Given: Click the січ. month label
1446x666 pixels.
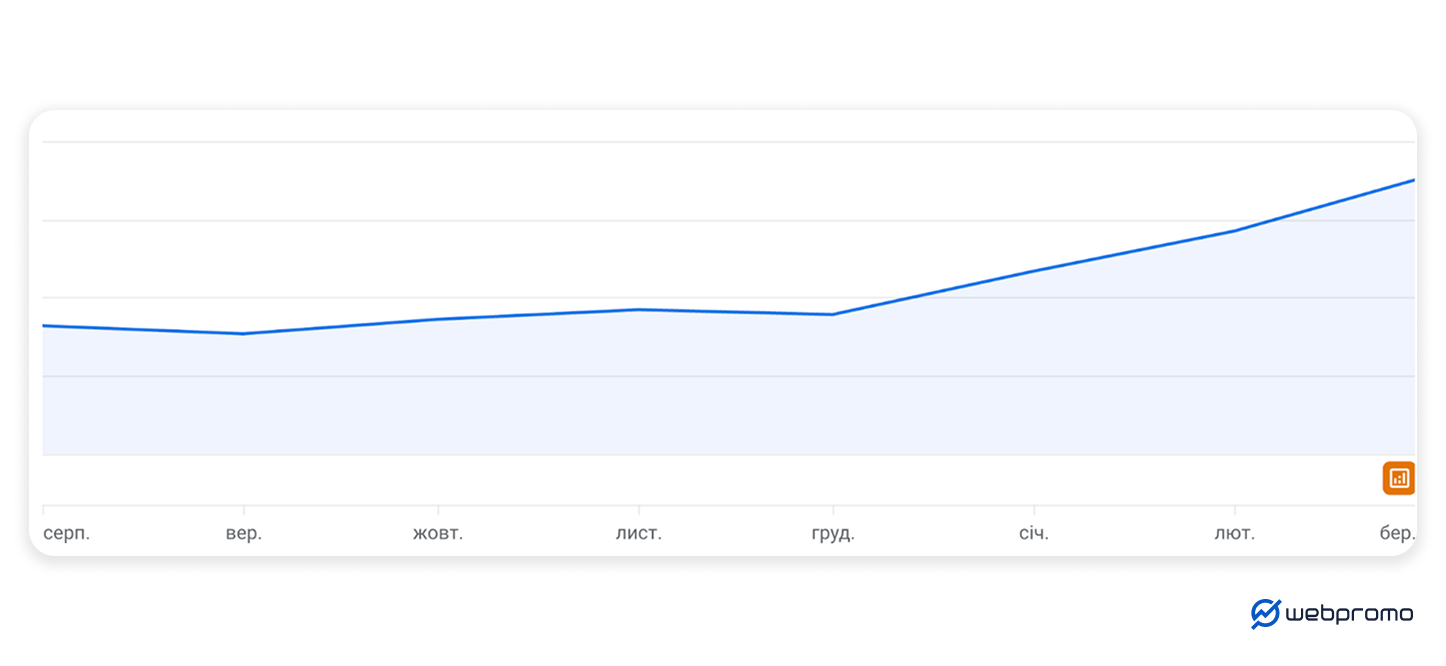Looking at the screenshot, I should pyautogui.click(x=1034, y=533).
